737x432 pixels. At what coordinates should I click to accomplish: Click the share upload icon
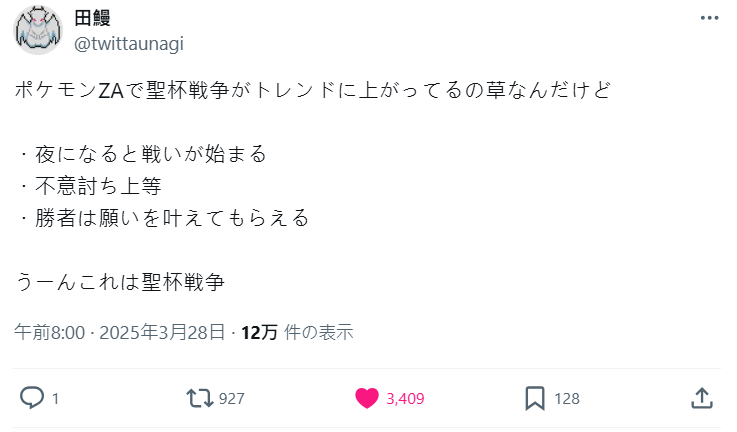(702, 398)
